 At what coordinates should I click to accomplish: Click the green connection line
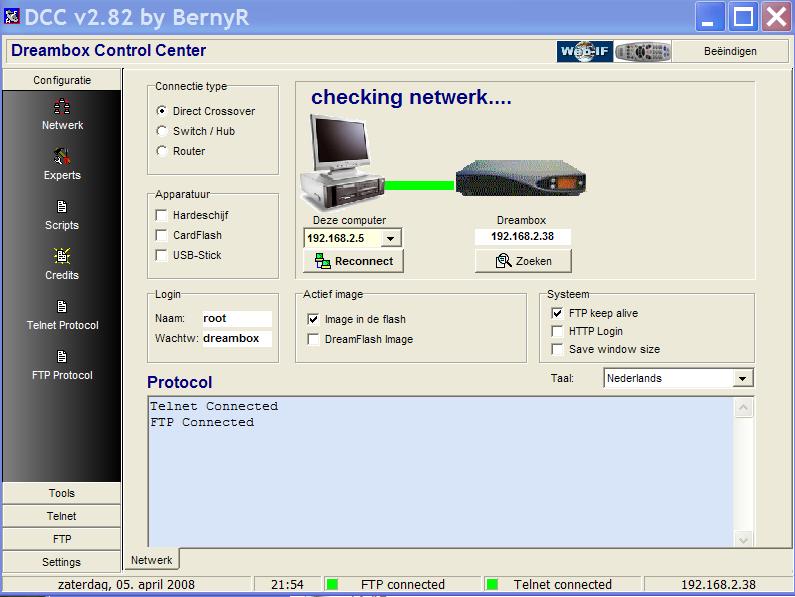pos(419,185)
